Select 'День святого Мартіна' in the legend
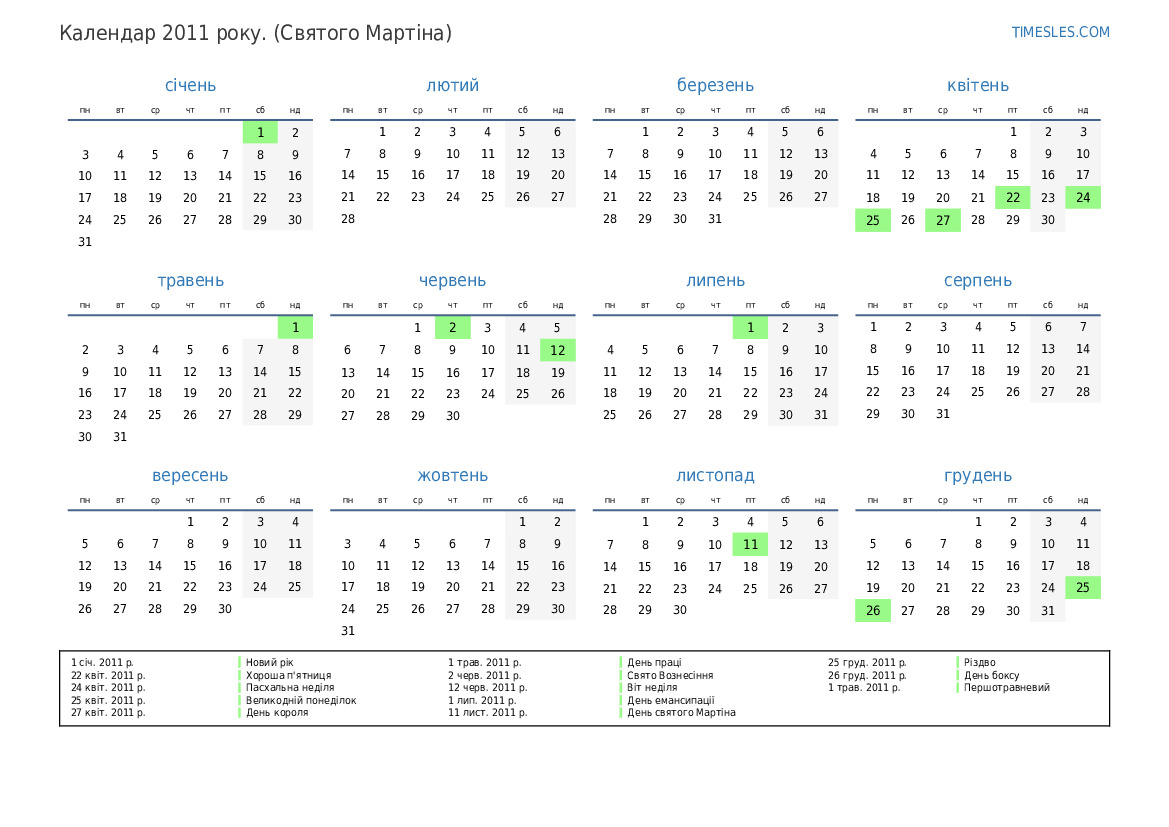 681,712
